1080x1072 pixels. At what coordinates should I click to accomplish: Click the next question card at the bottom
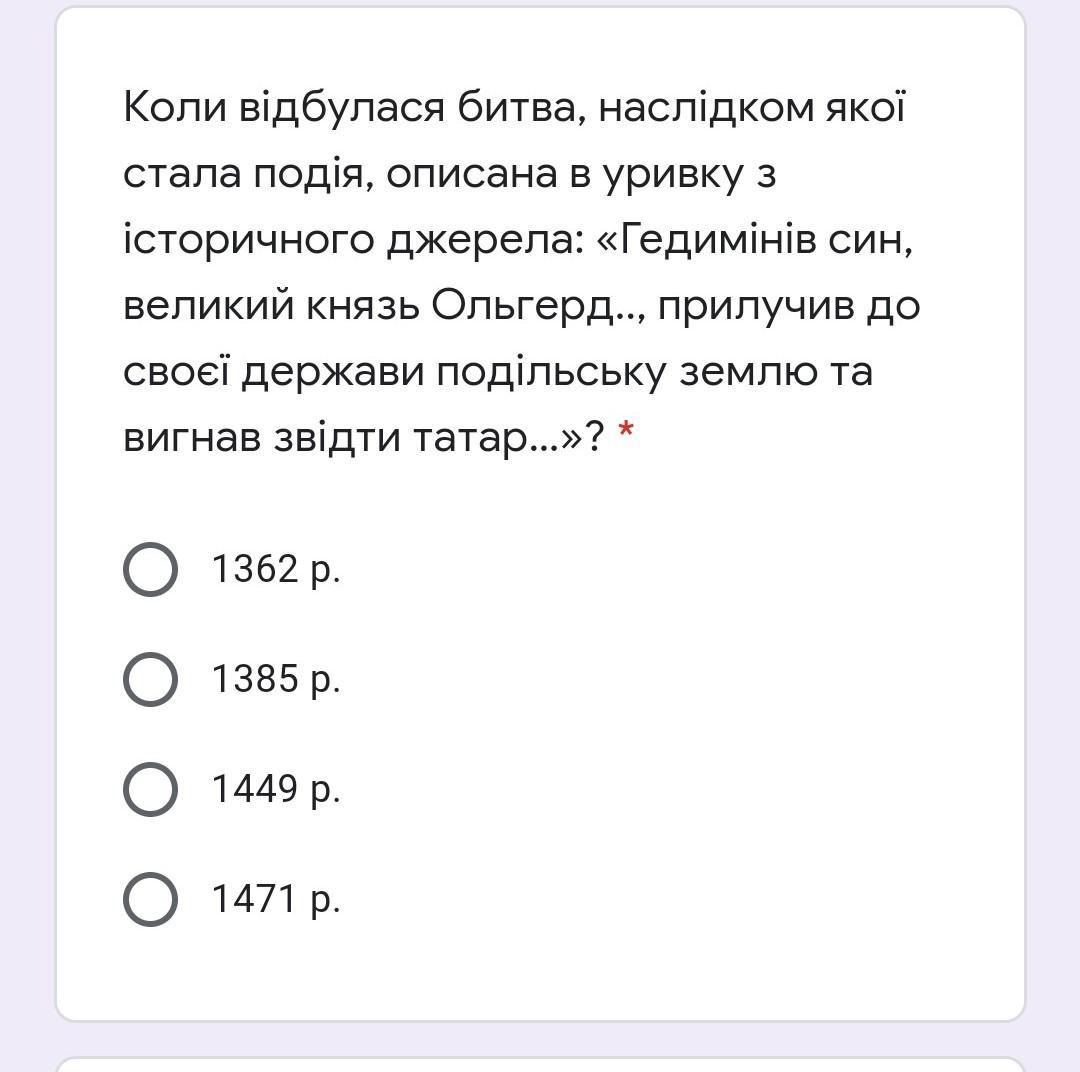[x=540, y=1064]
